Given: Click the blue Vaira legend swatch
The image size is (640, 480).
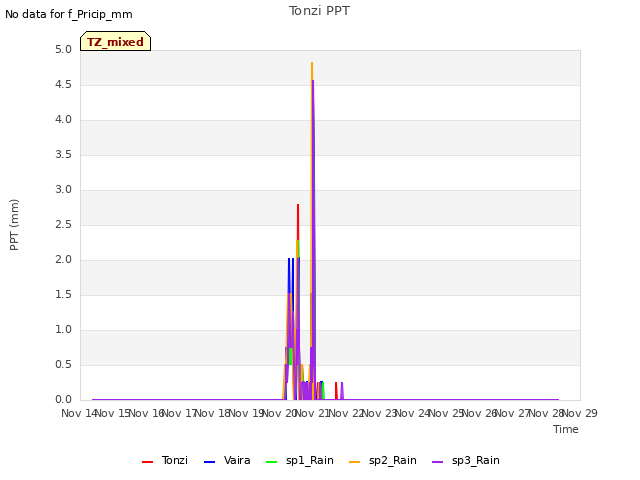Looking at the screenshot, I should 209,462.
